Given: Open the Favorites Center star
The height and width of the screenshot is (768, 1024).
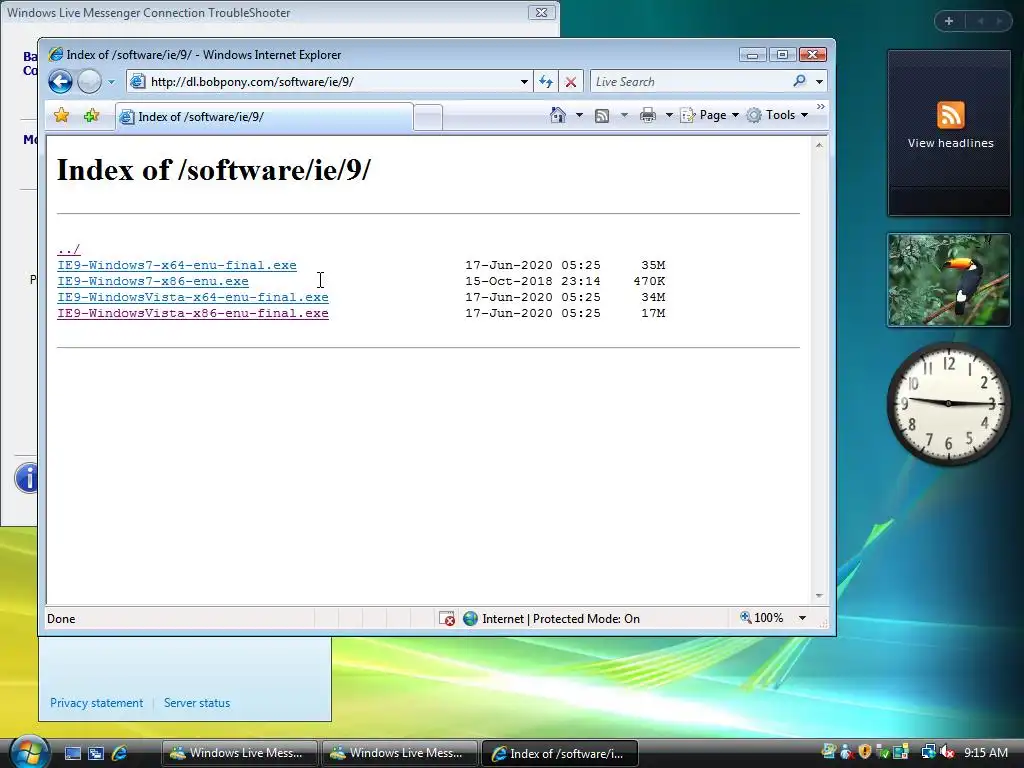Looking at the screenshot, I should click(61, 116).
